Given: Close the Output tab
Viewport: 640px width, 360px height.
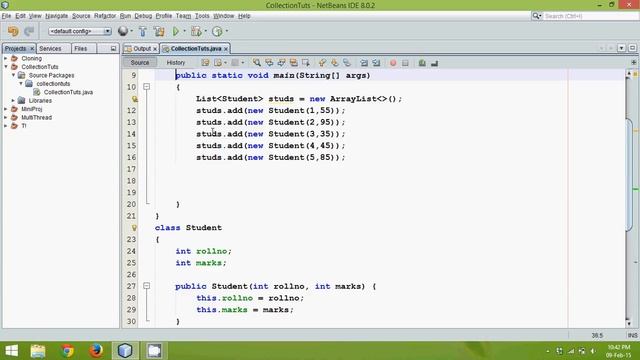Looking at the screenshot, I should coord(155,49).
